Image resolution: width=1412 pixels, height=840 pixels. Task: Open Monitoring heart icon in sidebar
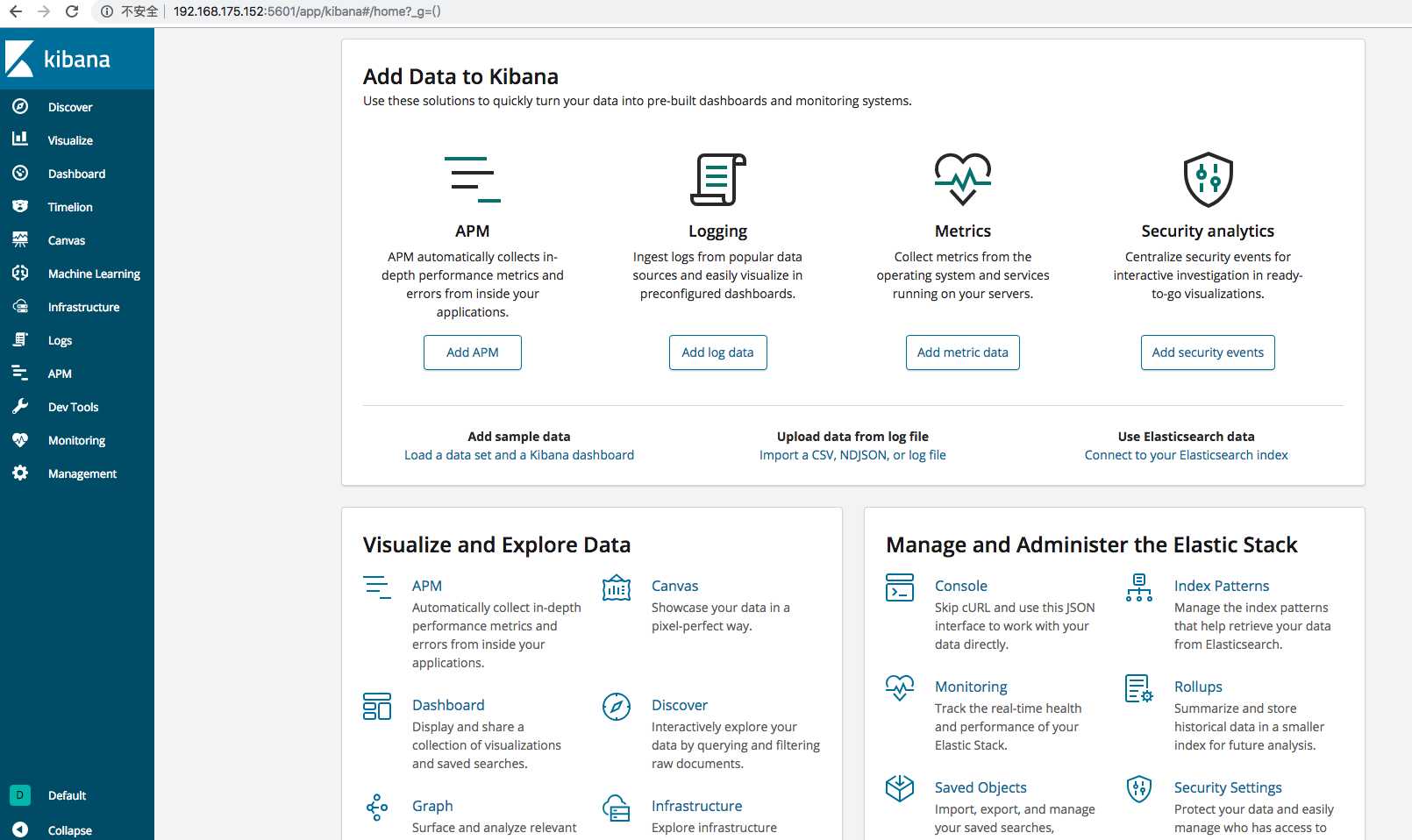tap(20, 439)
